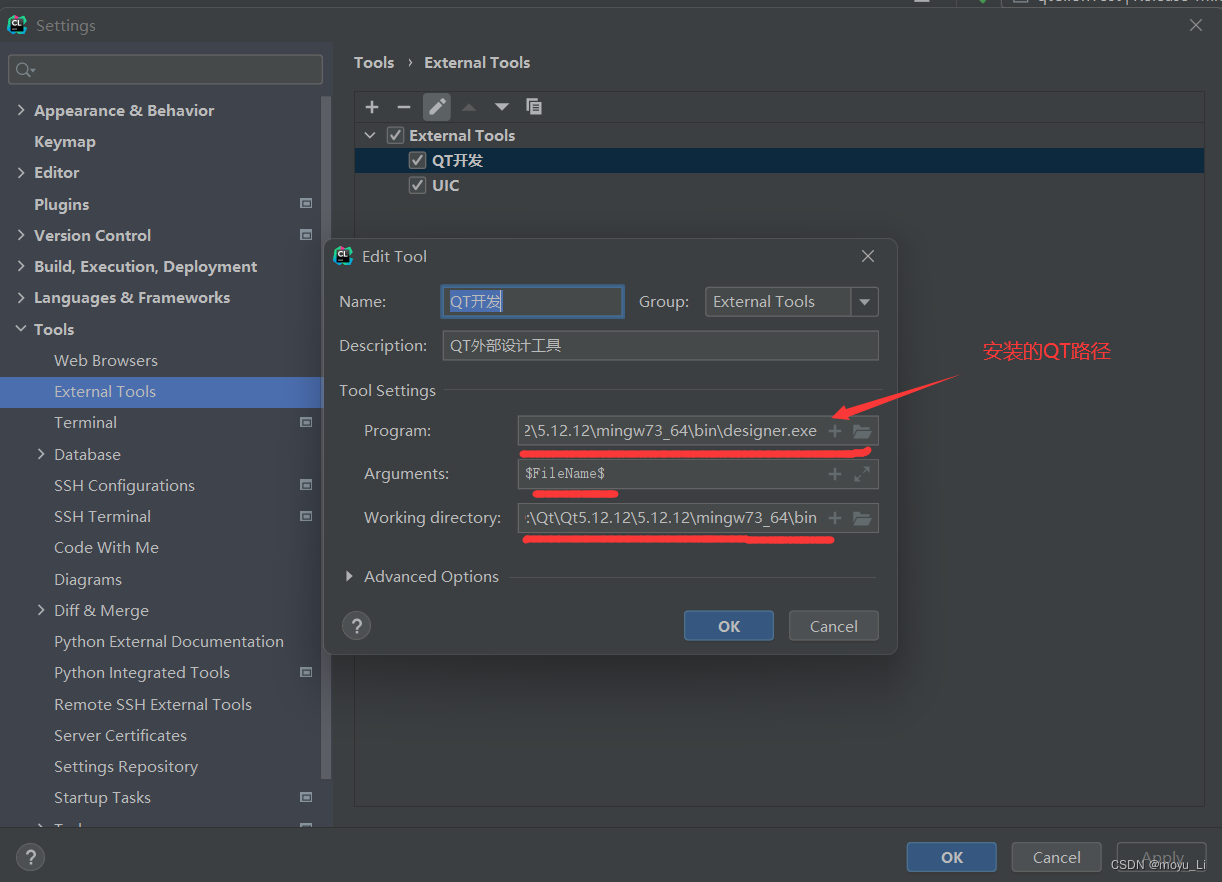This screenshot has width=1222, height=882.
Task: Expand the Diff & Merge subsection
Action: click(41, 610)
